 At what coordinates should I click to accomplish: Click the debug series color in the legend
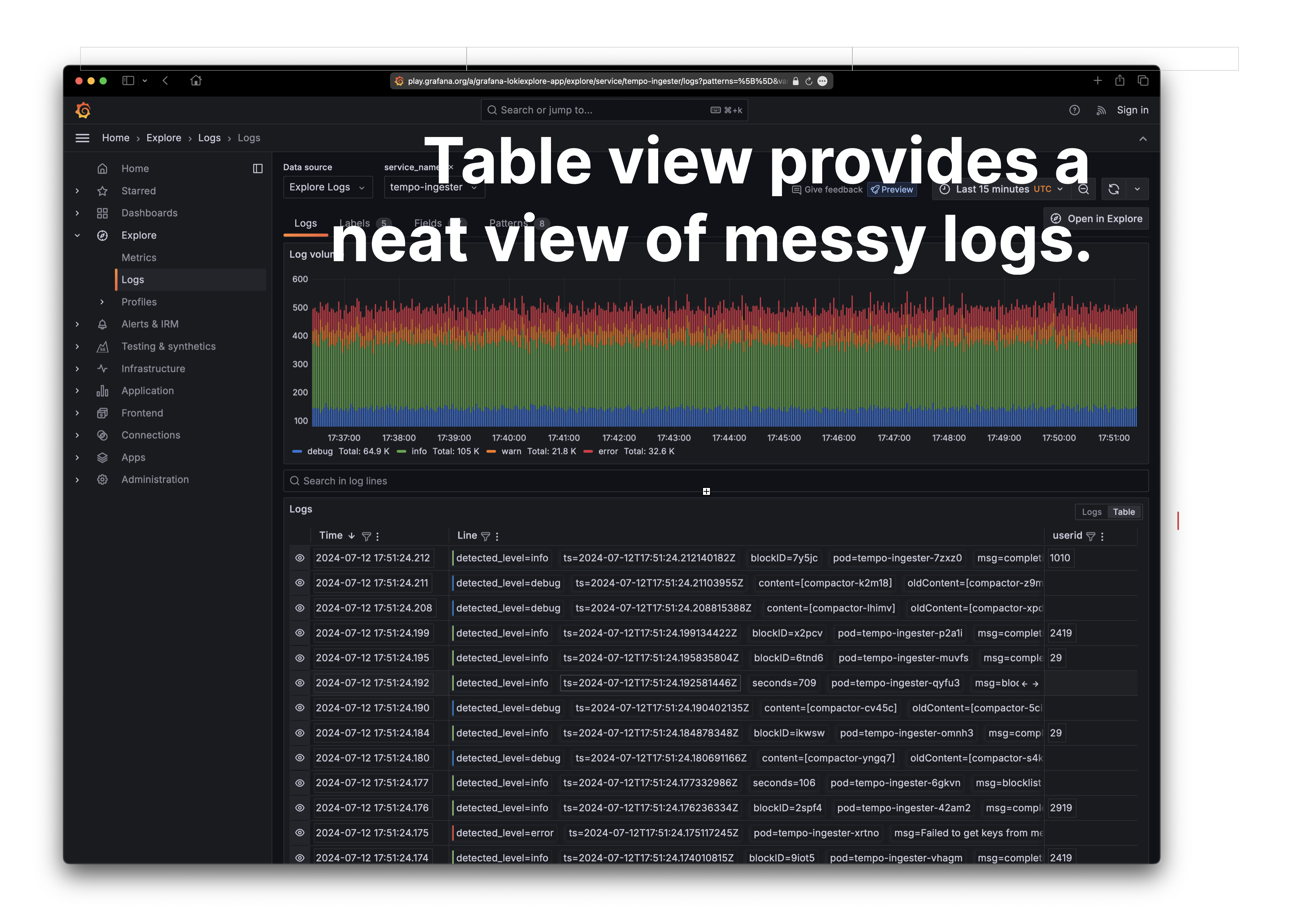click(x=297, y=452)
